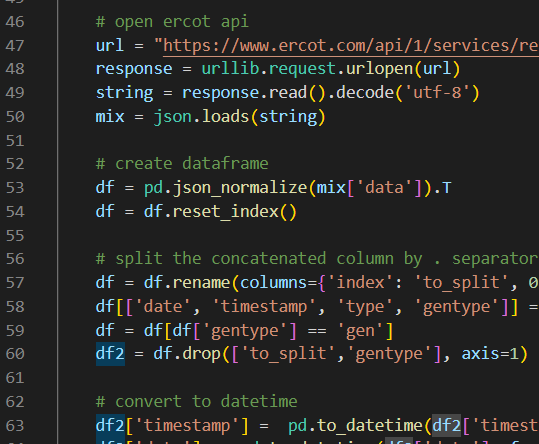Viewport: 539px width, 444px height.
Task: Click the variable 'mix' on line 50
Action: [x=110, y=117]
